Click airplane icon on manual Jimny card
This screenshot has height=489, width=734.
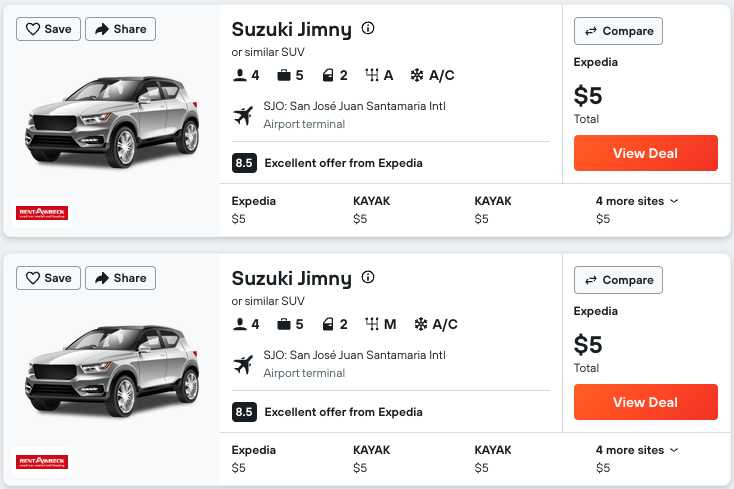pyautogui.click(x=243, y=365)
